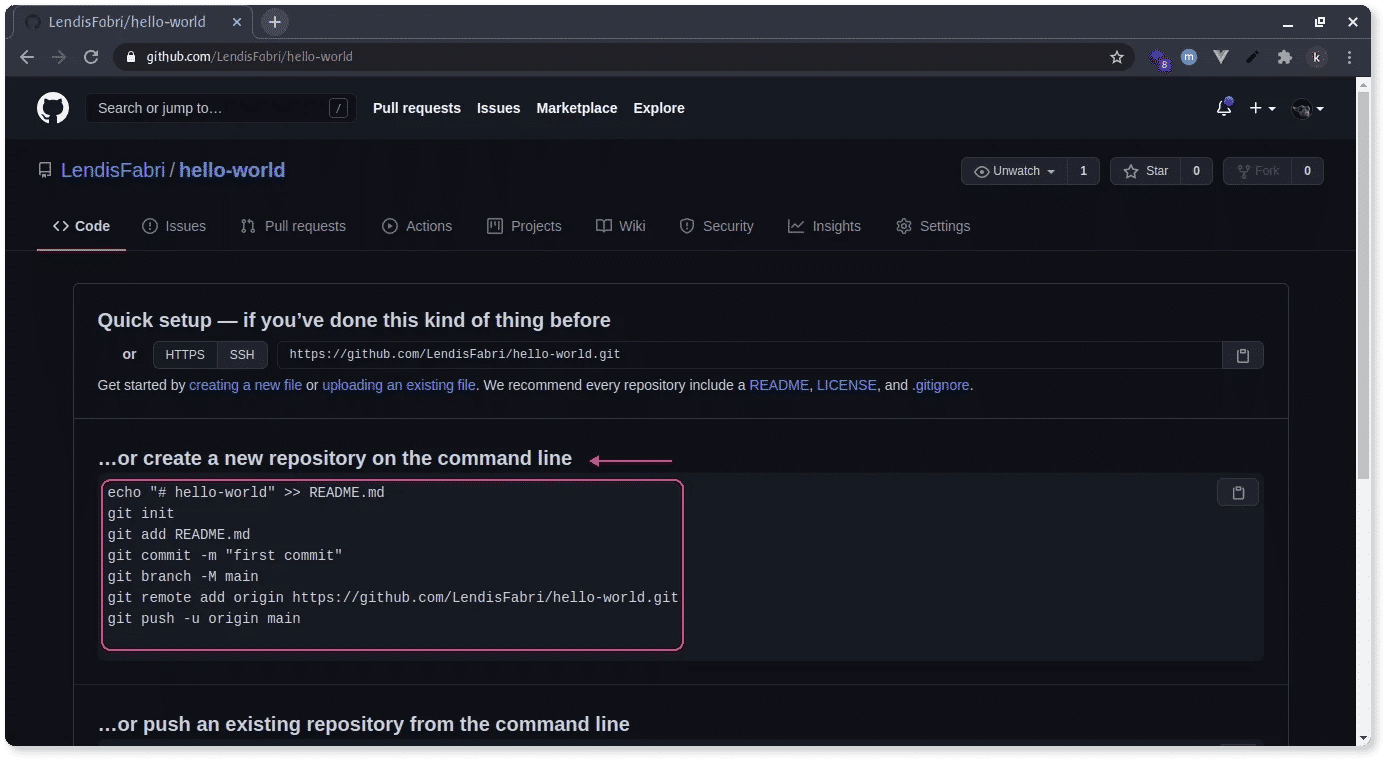Open the Security tab

click(716, 226)
